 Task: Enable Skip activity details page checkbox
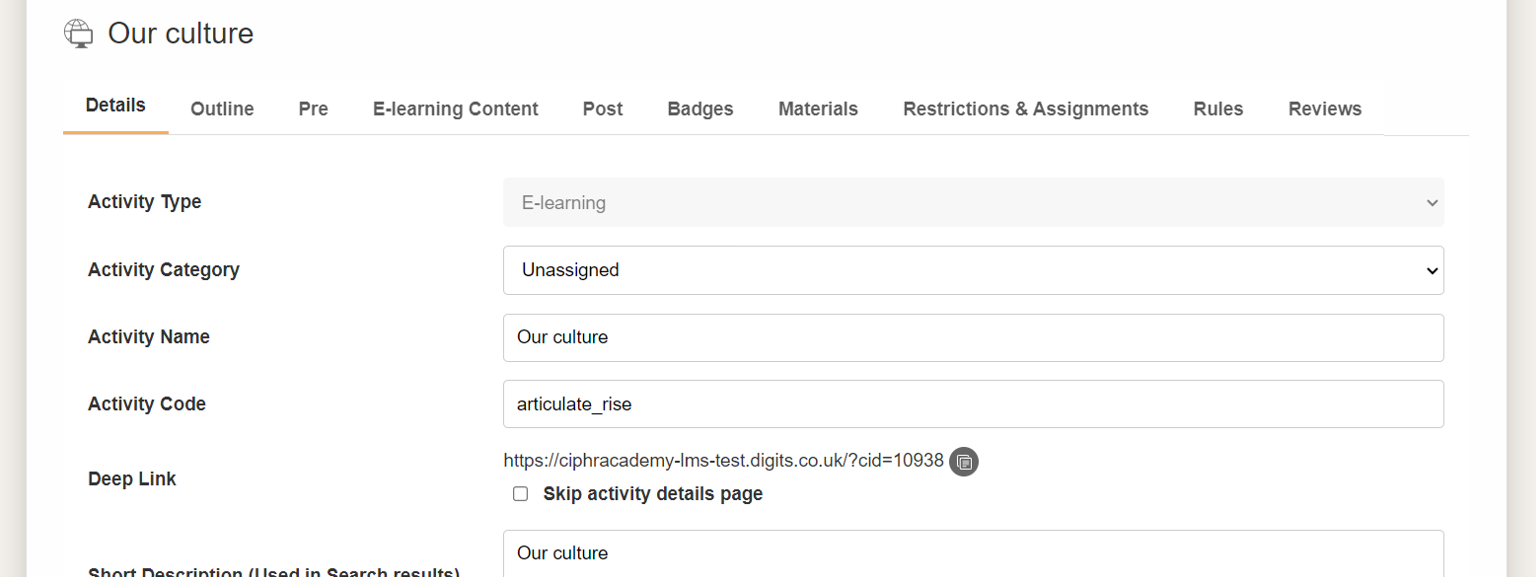point(520,494)
